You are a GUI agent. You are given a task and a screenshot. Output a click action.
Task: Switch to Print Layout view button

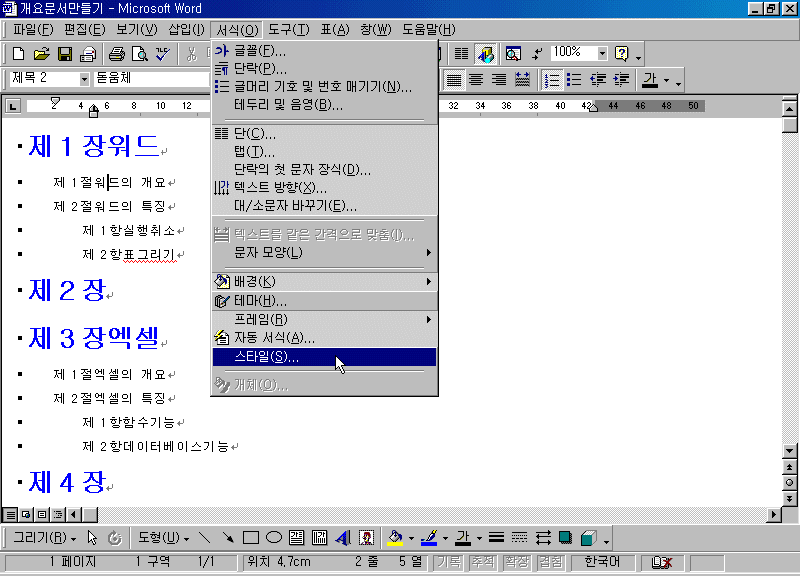pyautogui.click(x=42, y=514)
